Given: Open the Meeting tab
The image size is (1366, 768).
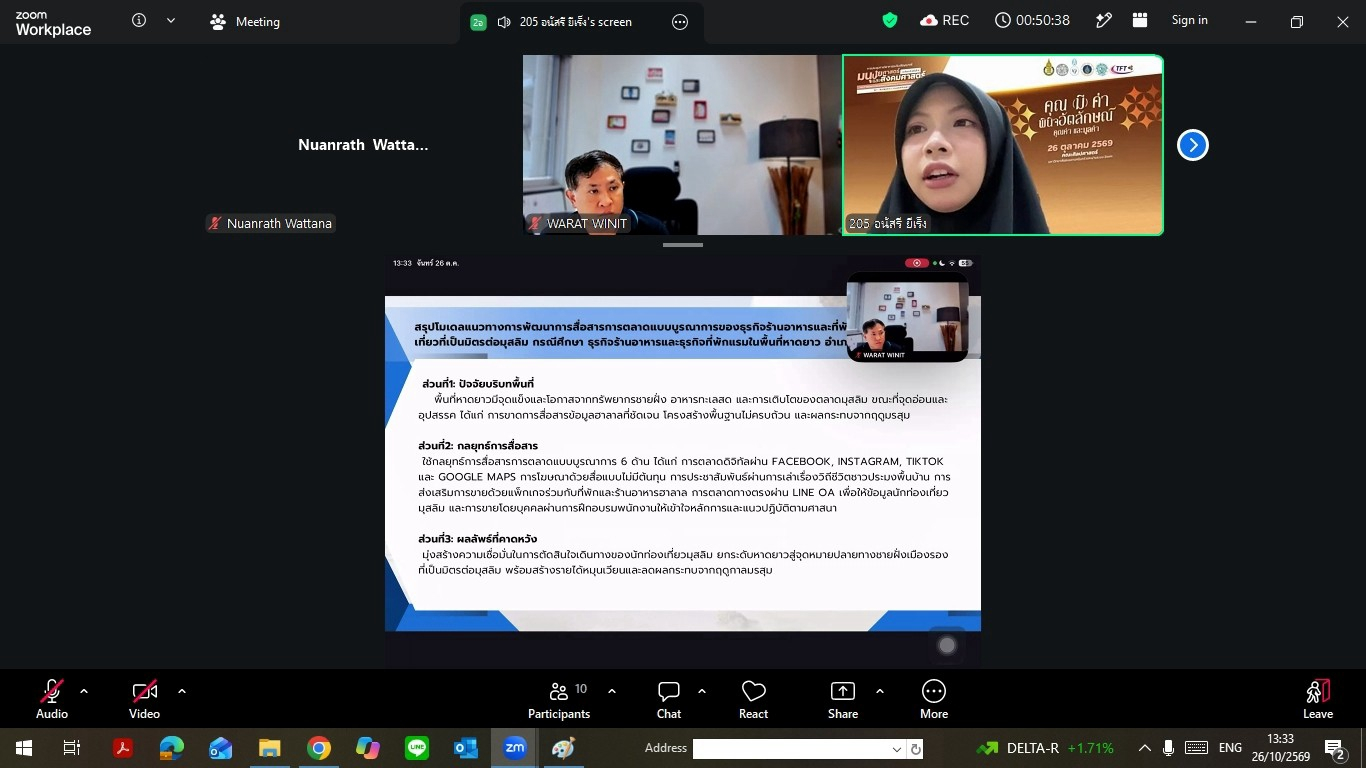Looking at the screenshot, I should pos(245,22).
